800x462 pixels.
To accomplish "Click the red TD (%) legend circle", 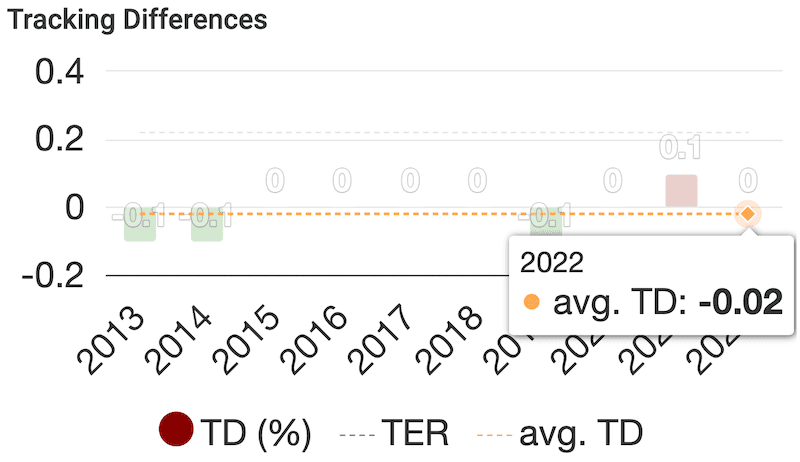I will pos(177,432).
